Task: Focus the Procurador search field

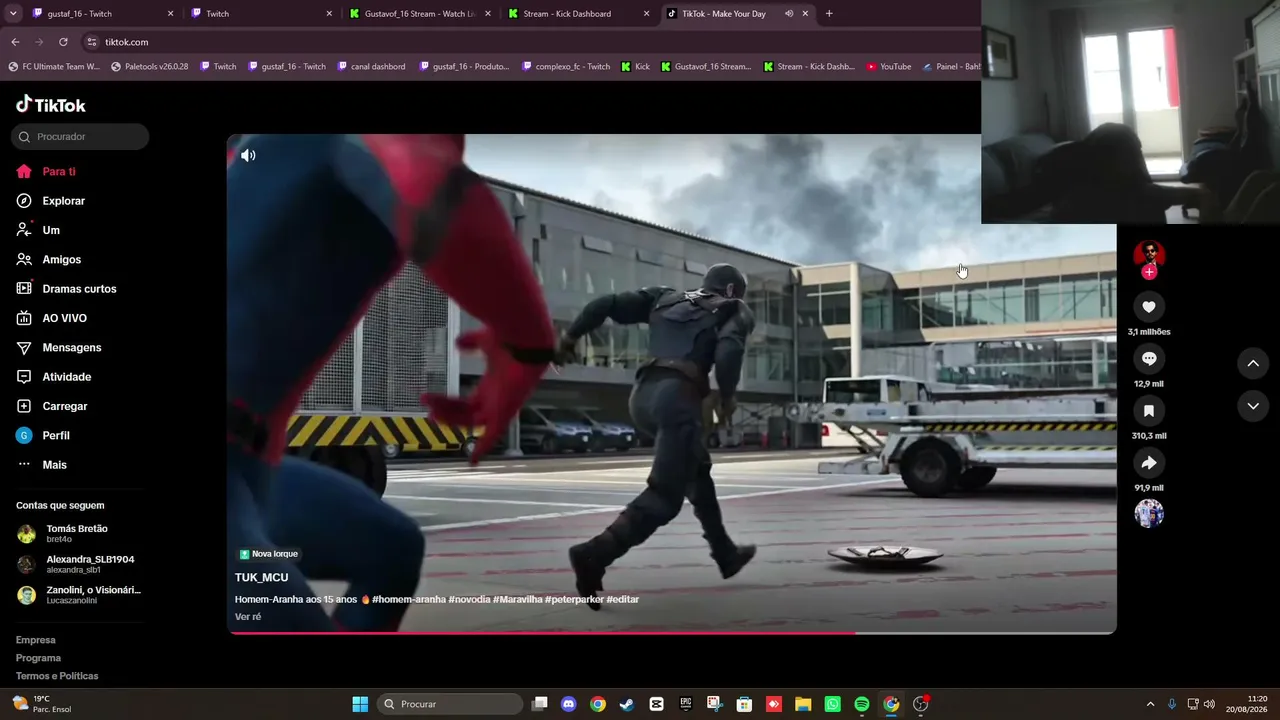Action: pyautogui.click(x=81, y=137)
